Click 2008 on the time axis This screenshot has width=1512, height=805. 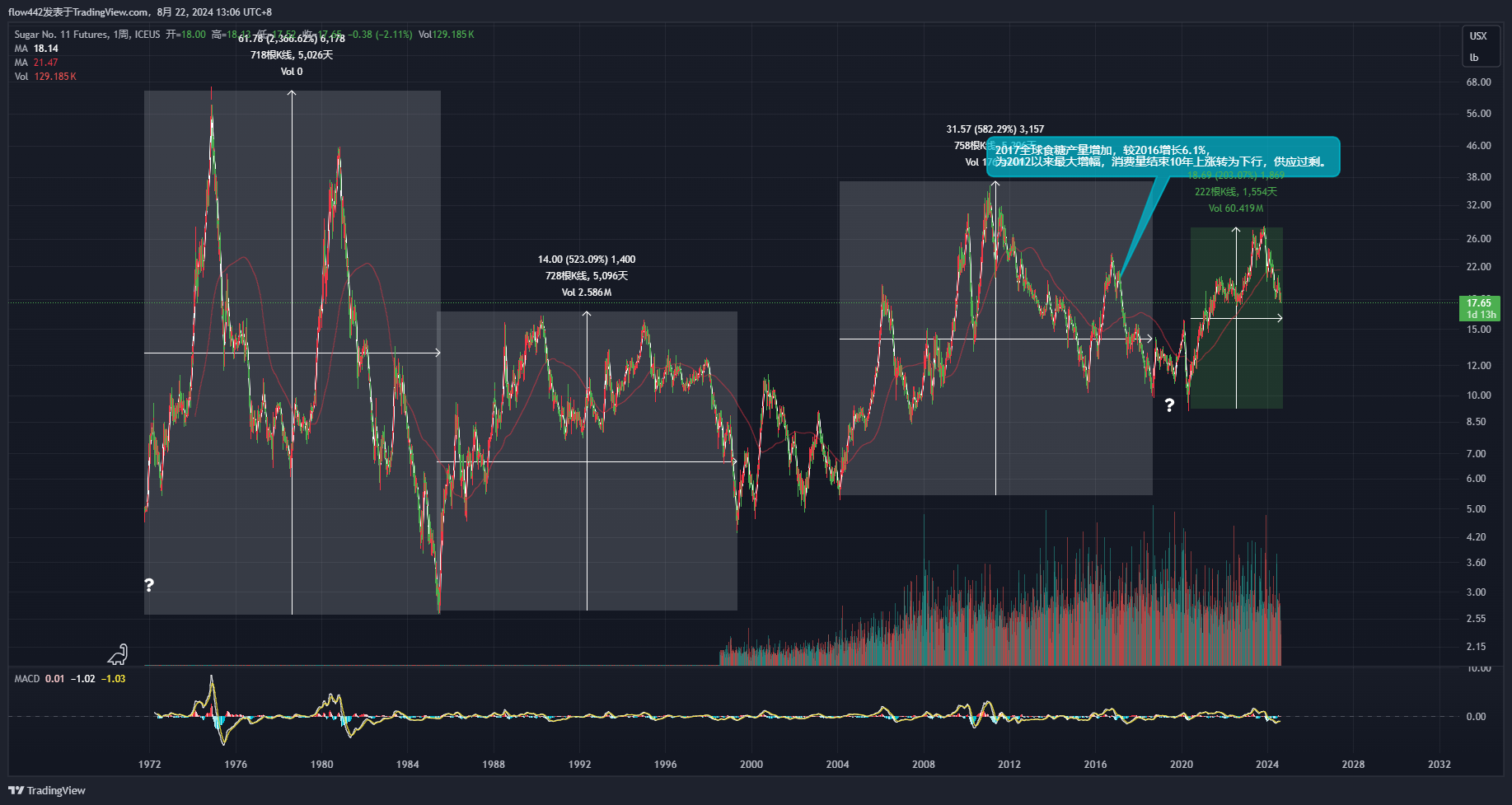(x=924, y=765)
